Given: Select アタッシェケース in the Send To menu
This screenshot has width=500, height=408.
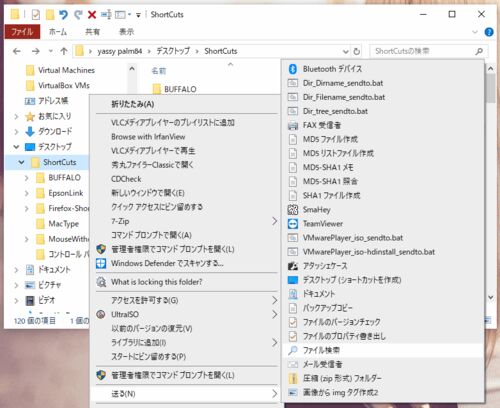Looking at the screenshot, I should pos(383,266).
